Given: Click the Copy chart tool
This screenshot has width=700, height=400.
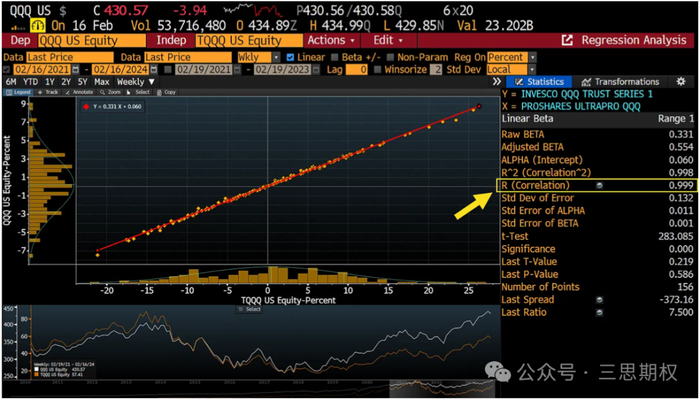Looking at the screenshot, I should coord(166,92).
